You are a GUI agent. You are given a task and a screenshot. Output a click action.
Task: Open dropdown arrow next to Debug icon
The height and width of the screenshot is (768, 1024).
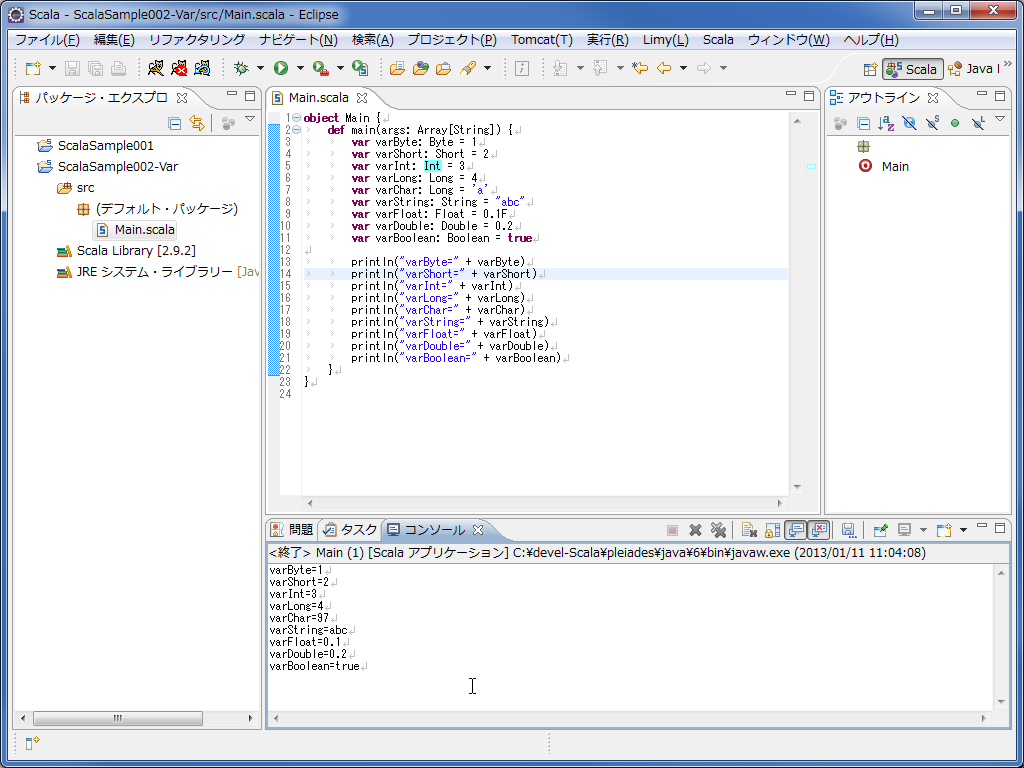coord(260,68)
